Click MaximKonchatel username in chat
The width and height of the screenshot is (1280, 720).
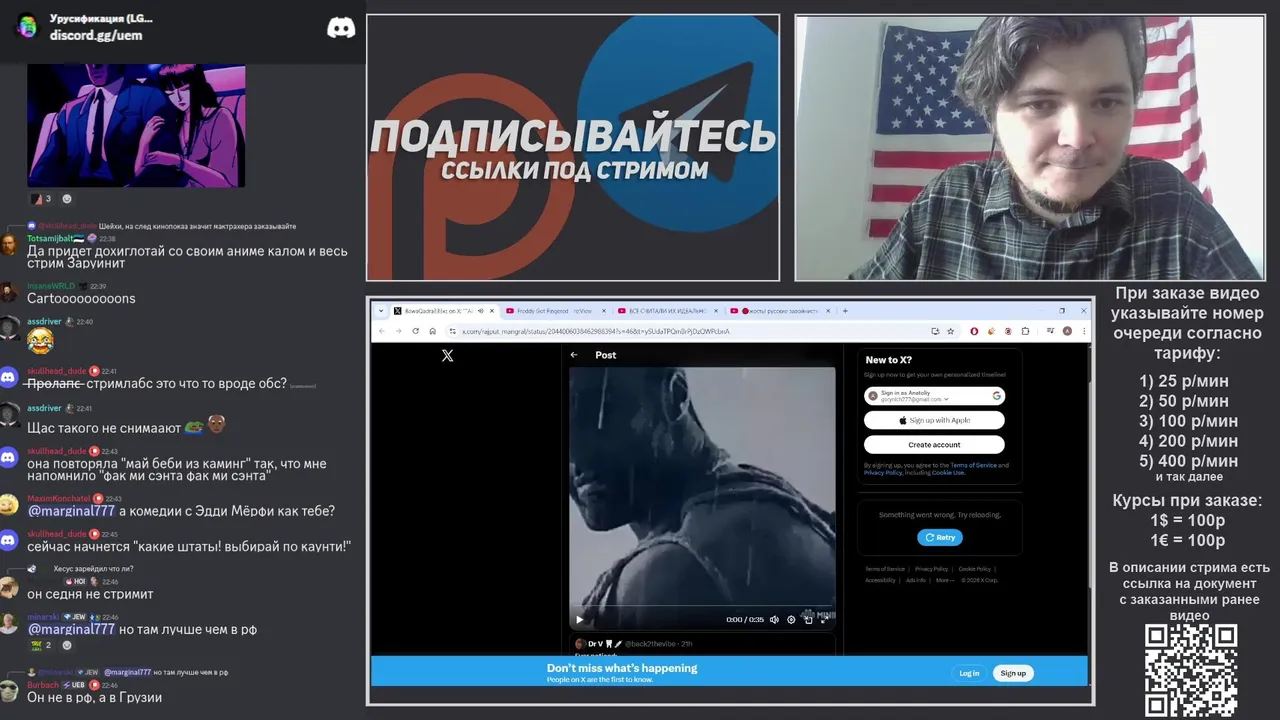[x=58, y=498]
